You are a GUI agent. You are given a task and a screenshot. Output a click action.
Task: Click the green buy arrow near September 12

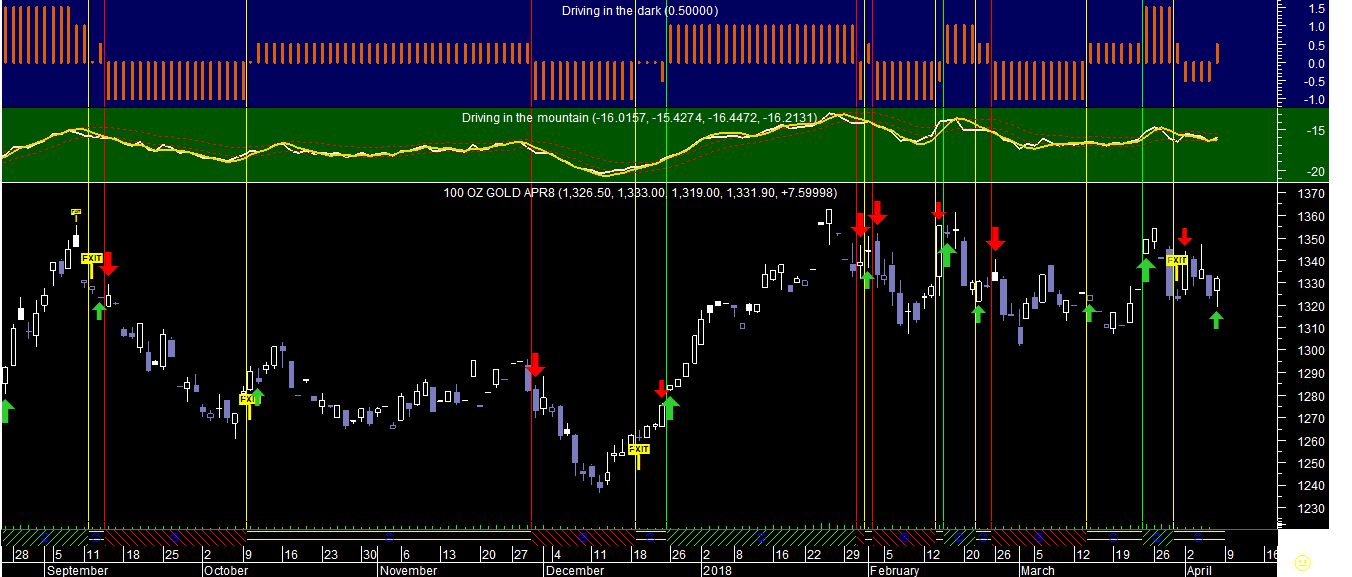[98, 311]
